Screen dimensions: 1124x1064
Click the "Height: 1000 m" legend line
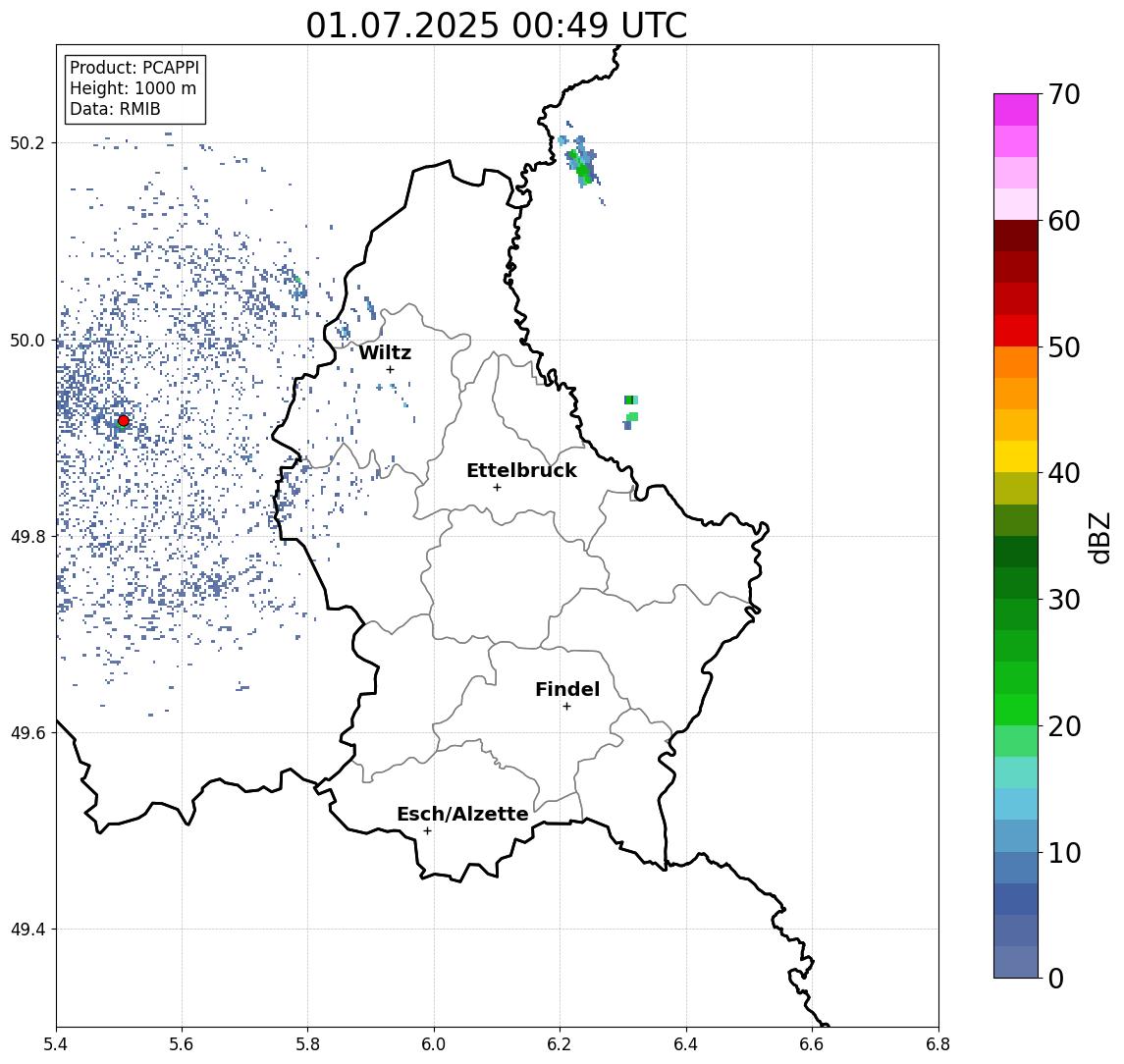coord(133,88)
